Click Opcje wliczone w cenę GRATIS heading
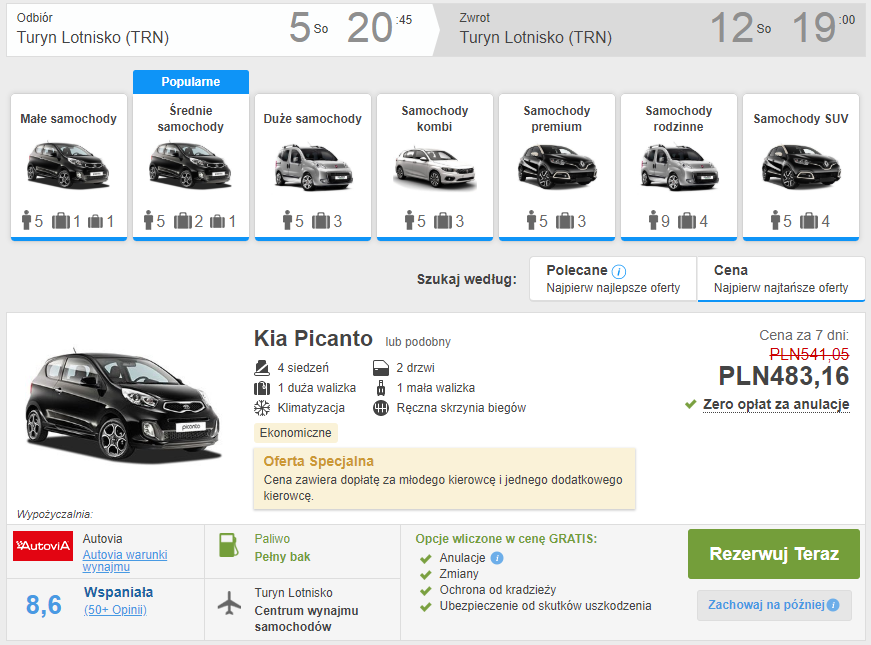 coord(506,539)
